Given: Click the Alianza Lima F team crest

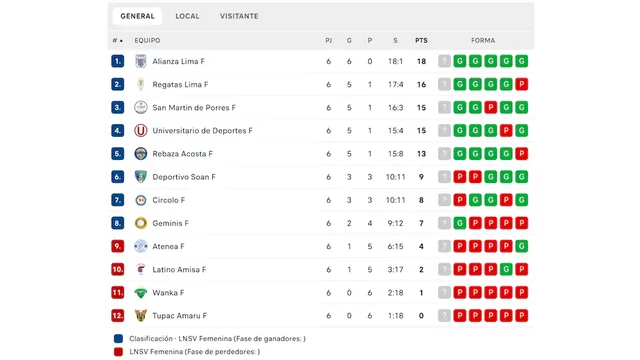Looking at the screenshot, I should click(140, 61).
